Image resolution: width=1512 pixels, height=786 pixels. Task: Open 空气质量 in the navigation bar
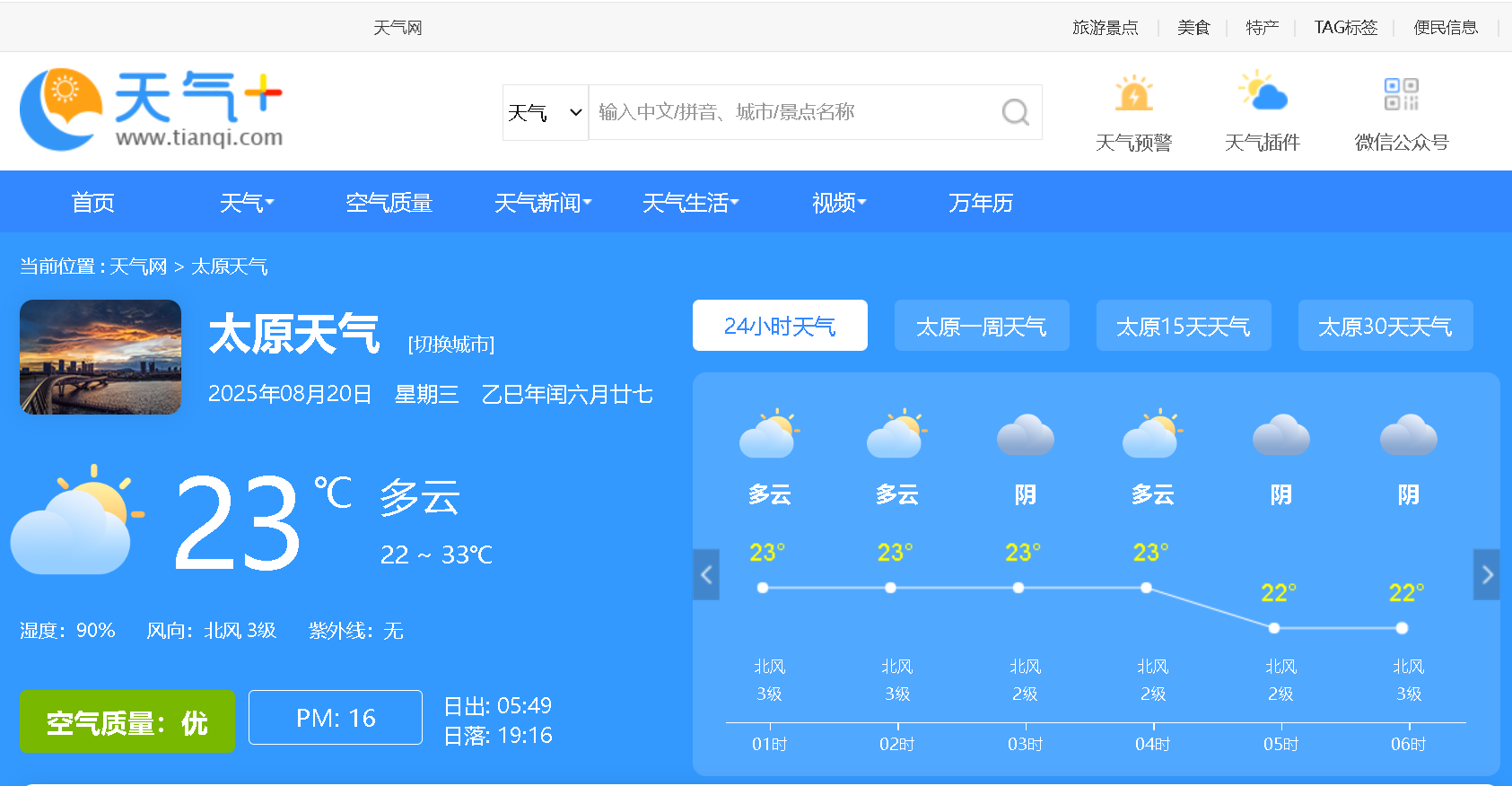pos(389,203)
